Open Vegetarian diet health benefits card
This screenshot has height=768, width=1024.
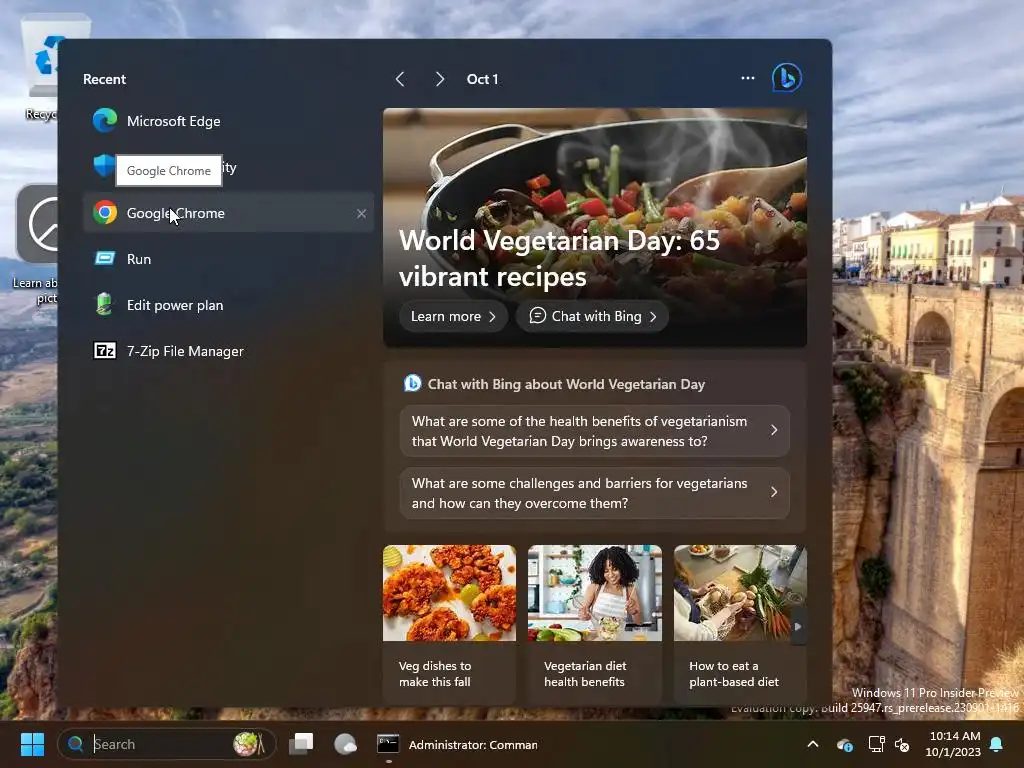[x=594, y=624]
